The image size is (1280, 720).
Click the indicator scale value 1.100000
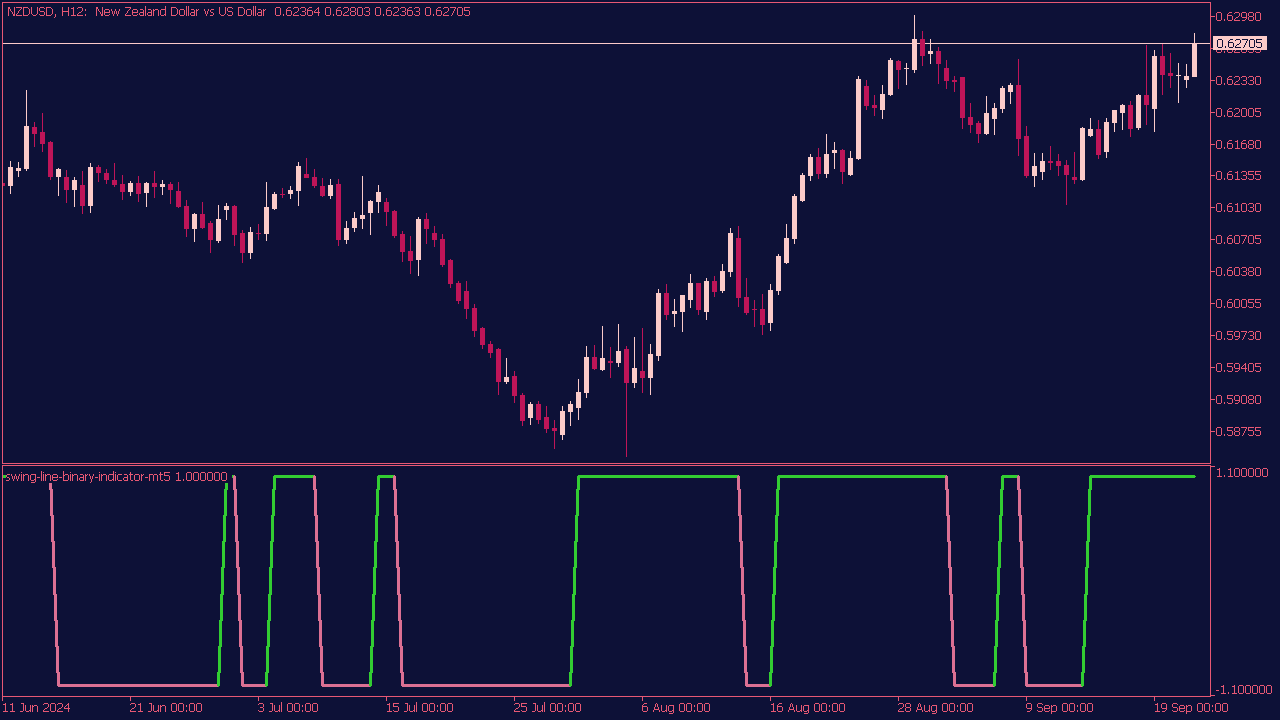(1243, 472)
